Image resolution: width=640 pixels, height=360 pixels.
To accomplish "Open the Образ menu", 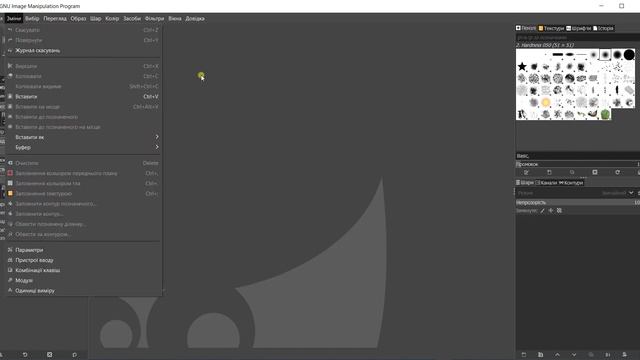I will 78,18.
